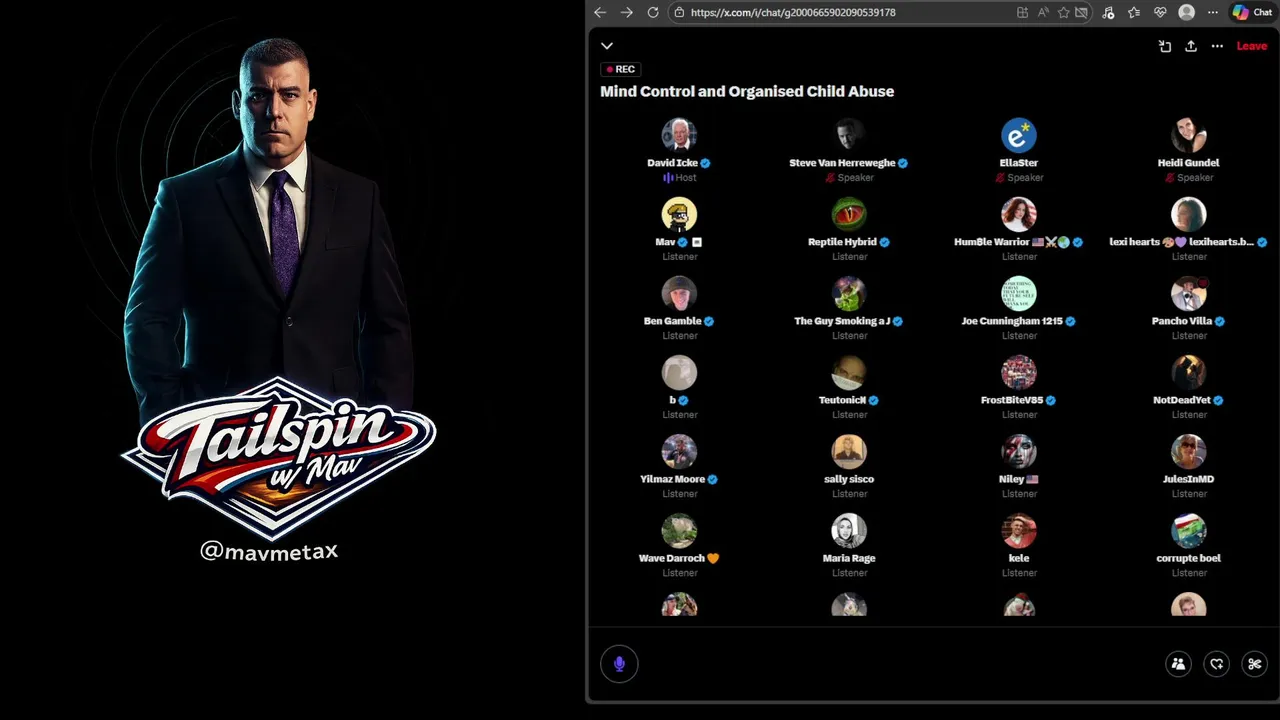Open the Favorites list icon
1280x720 pixels.
point(1134,12)
